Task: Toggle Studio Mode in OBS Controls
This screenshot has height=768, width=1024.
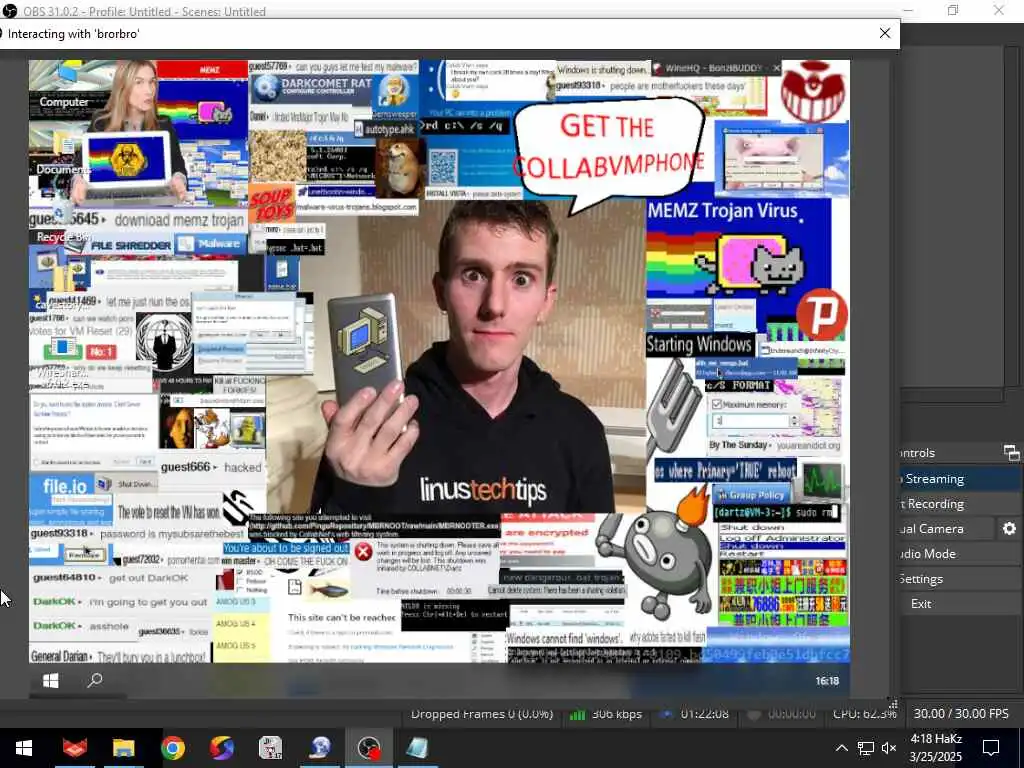Action: point(960,553)
